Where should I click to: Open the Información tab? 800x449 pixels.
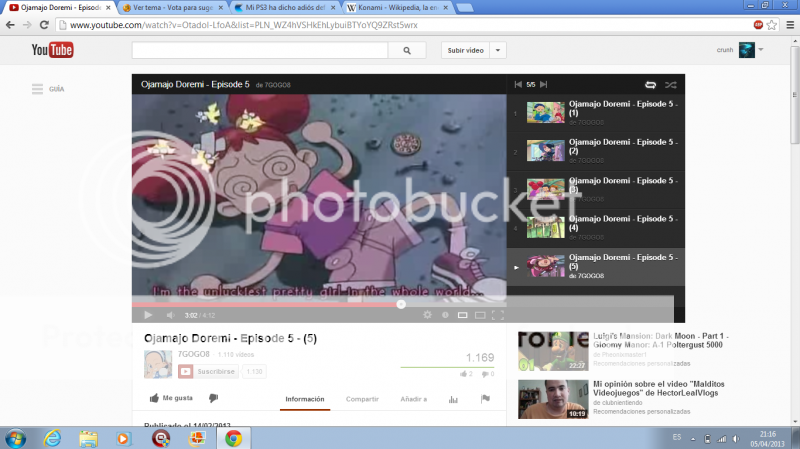click(x=305, y=399)
